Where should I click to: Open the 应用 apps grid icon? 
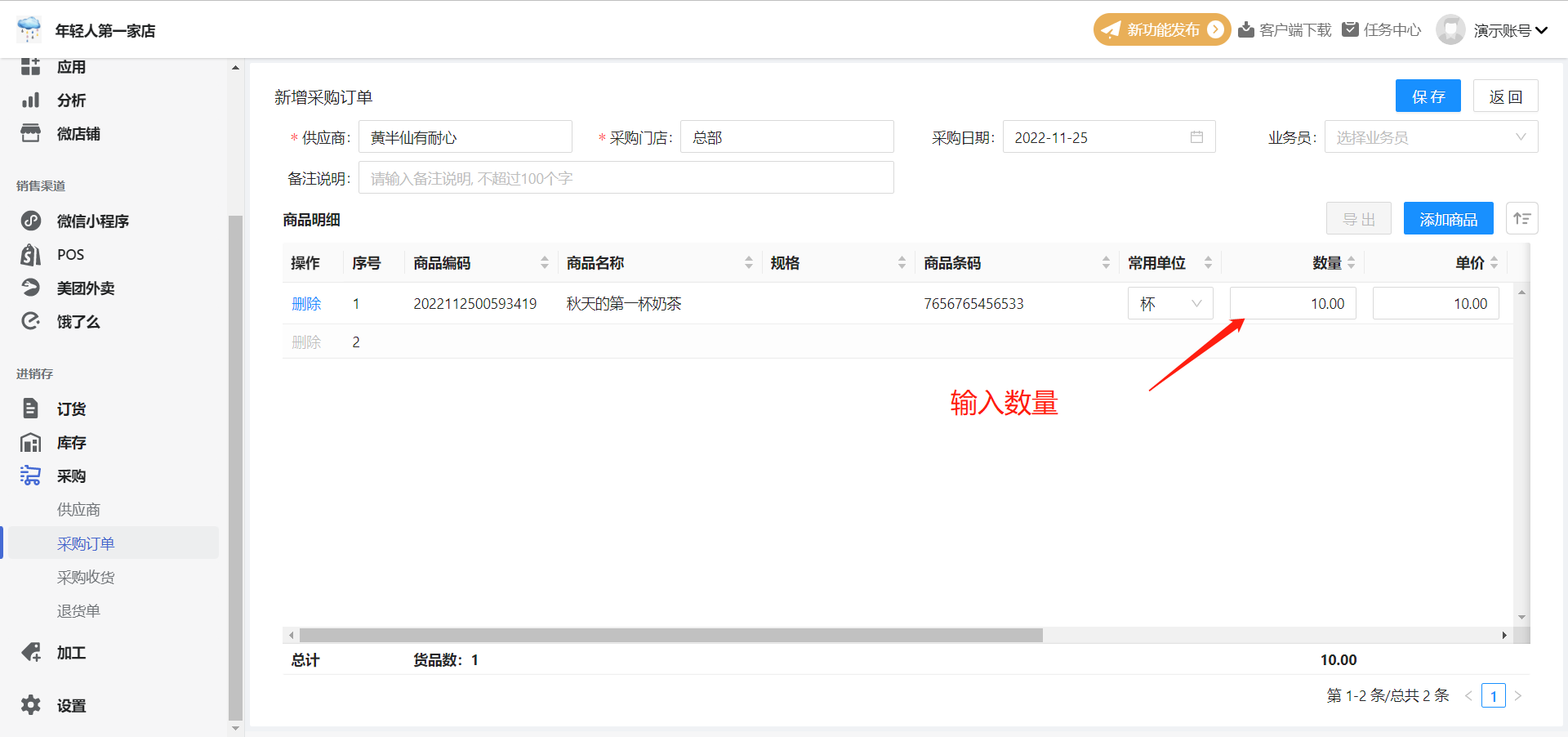click(30, 67)
